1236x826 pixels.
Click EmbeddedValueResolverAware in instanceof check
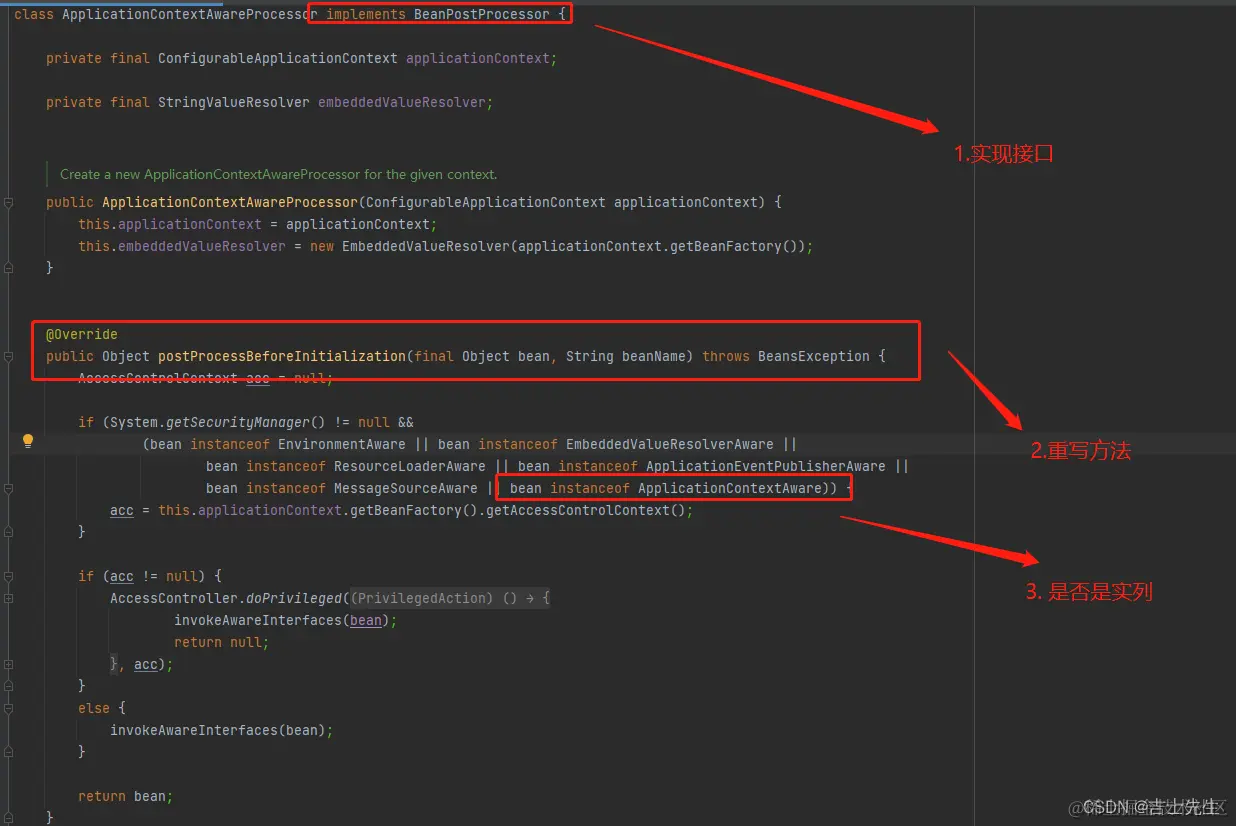point(670,444)
